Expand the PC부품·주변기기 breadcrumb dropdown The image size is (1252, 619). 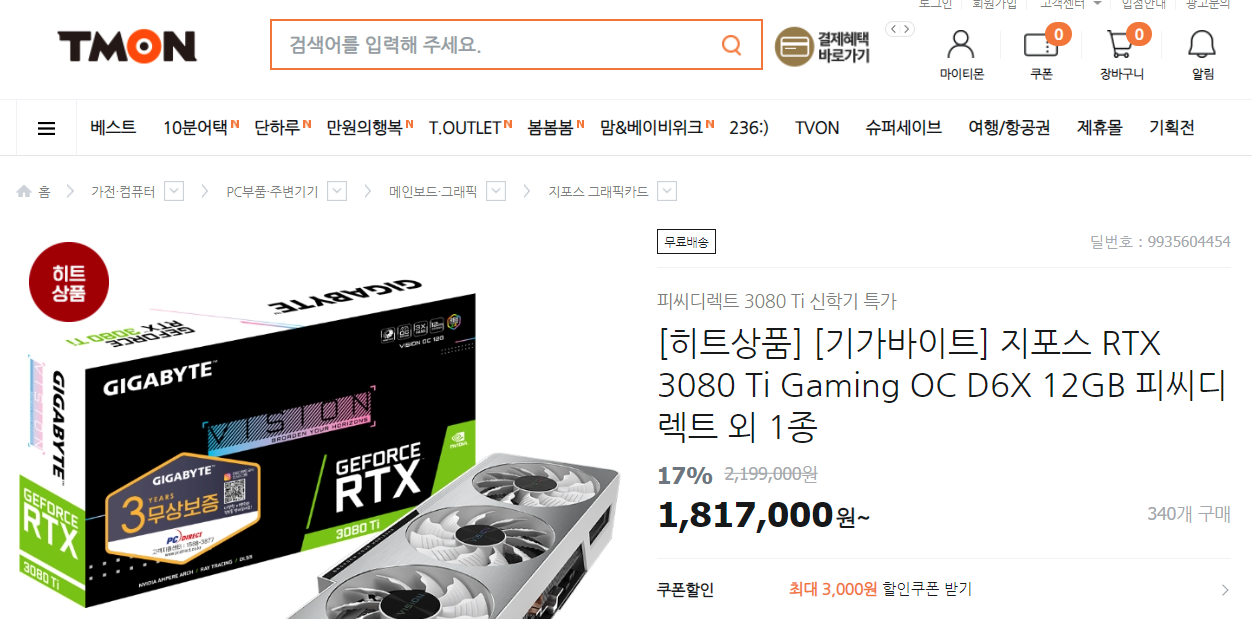(x=337, y=191)
